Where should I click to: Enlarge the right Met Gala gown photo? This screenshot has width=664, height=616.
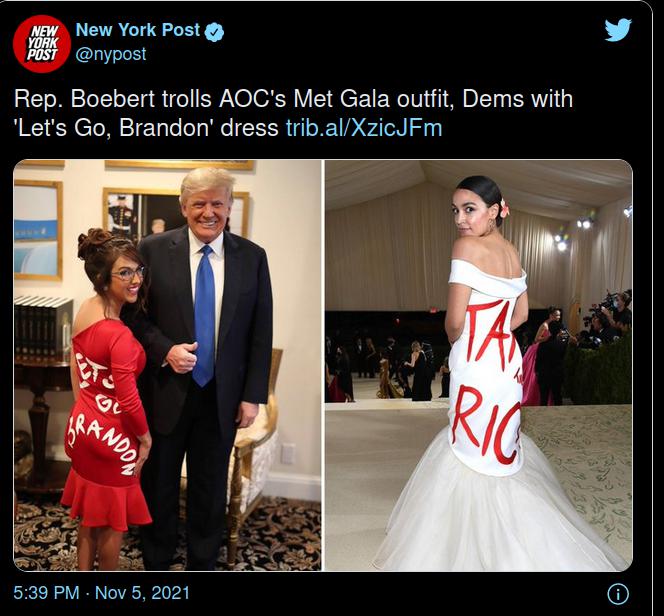pos(479,365)
